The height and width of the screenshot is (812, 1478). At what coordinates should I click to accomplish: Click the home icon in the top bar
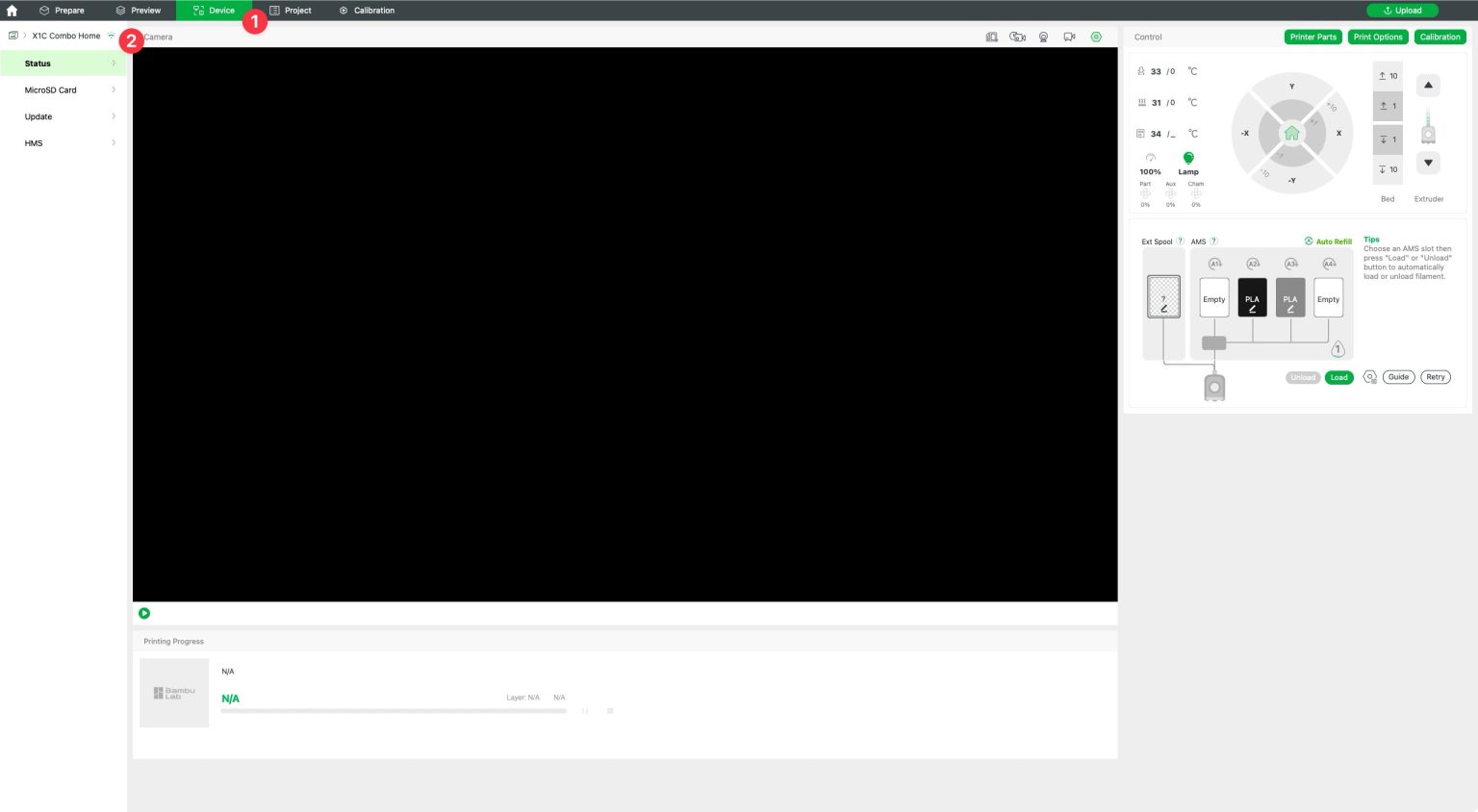point(12,11)
